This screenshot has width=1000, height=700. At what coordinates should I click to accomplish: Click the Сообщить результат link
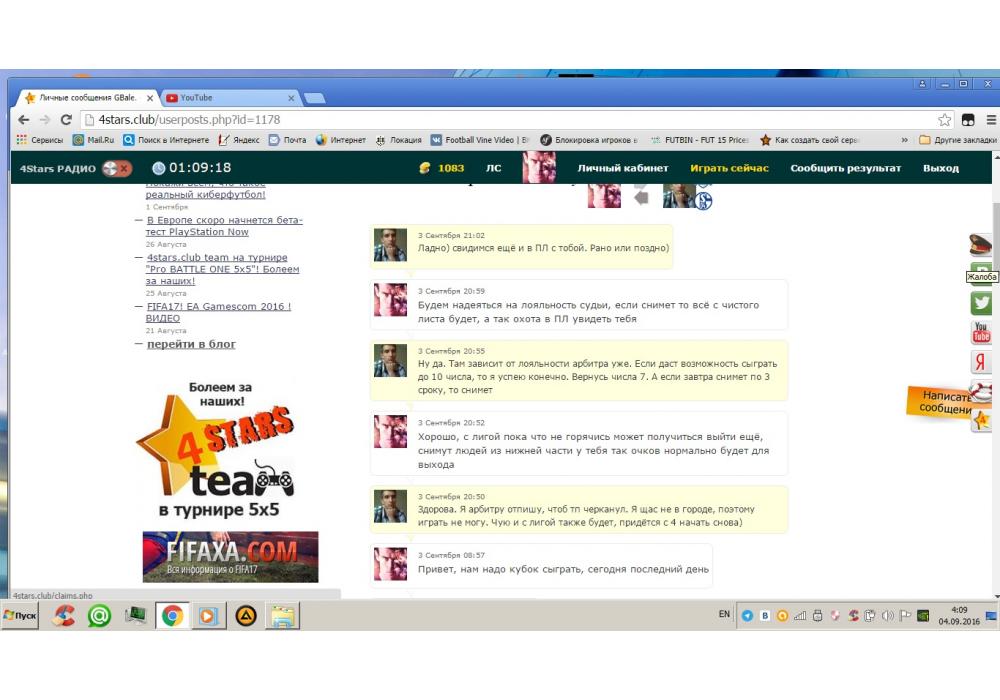(x=845, y=168)
